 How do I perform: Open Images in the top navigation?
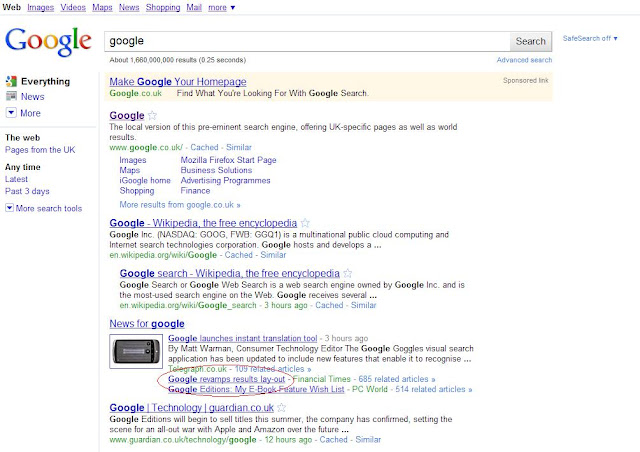(40, 7)
